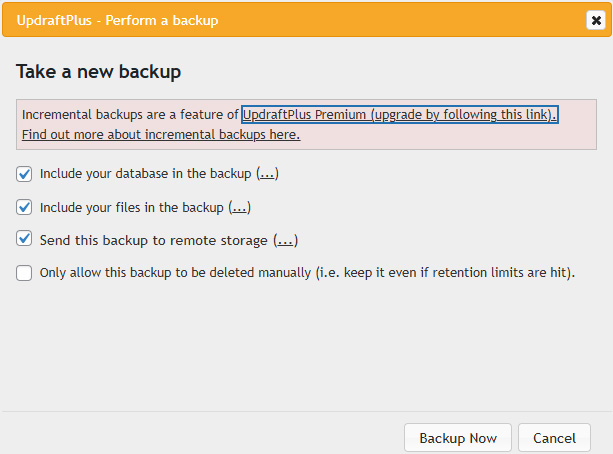Expand database options ellipsis link

[267, 174]
